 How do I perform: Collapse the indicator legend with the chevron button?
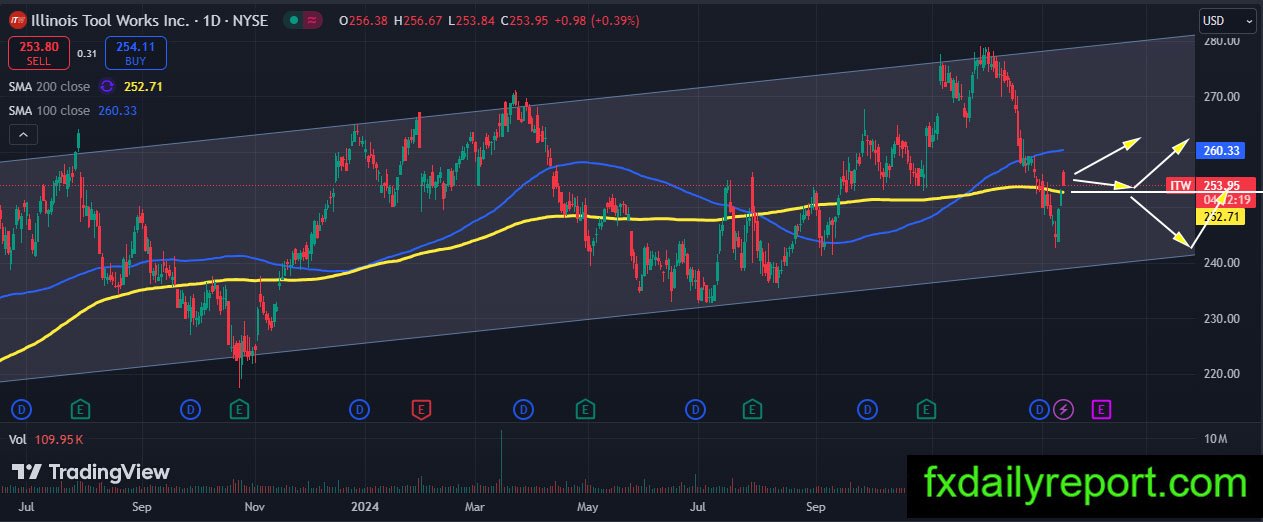[21, 134]
